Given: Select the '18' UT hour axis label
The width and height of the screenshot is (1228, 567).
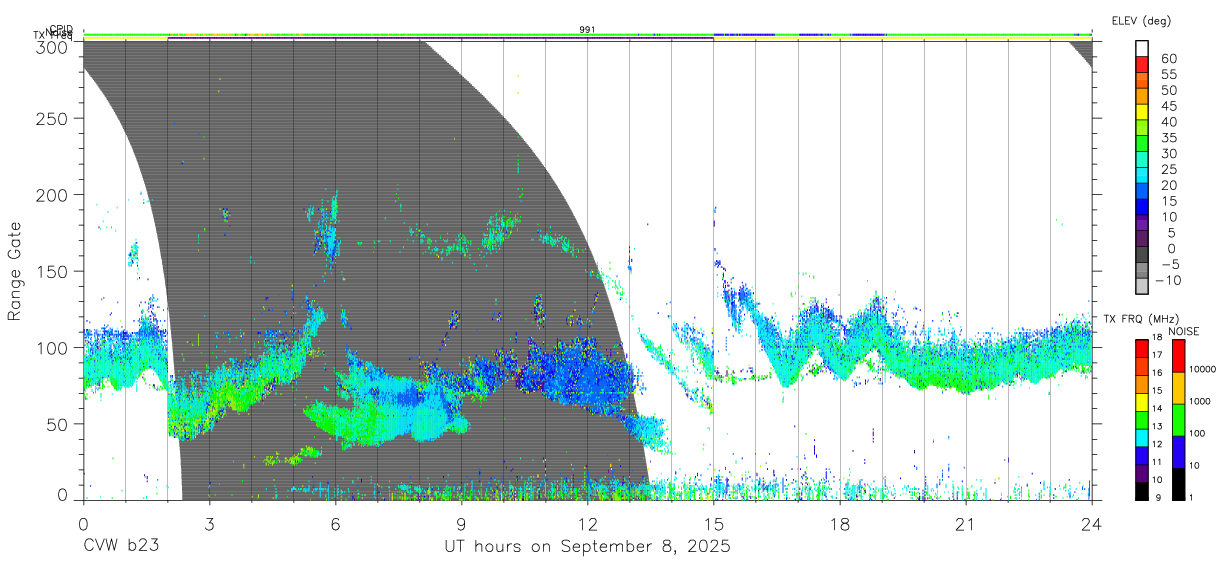Looking at the screenshot, I should 840,524.
